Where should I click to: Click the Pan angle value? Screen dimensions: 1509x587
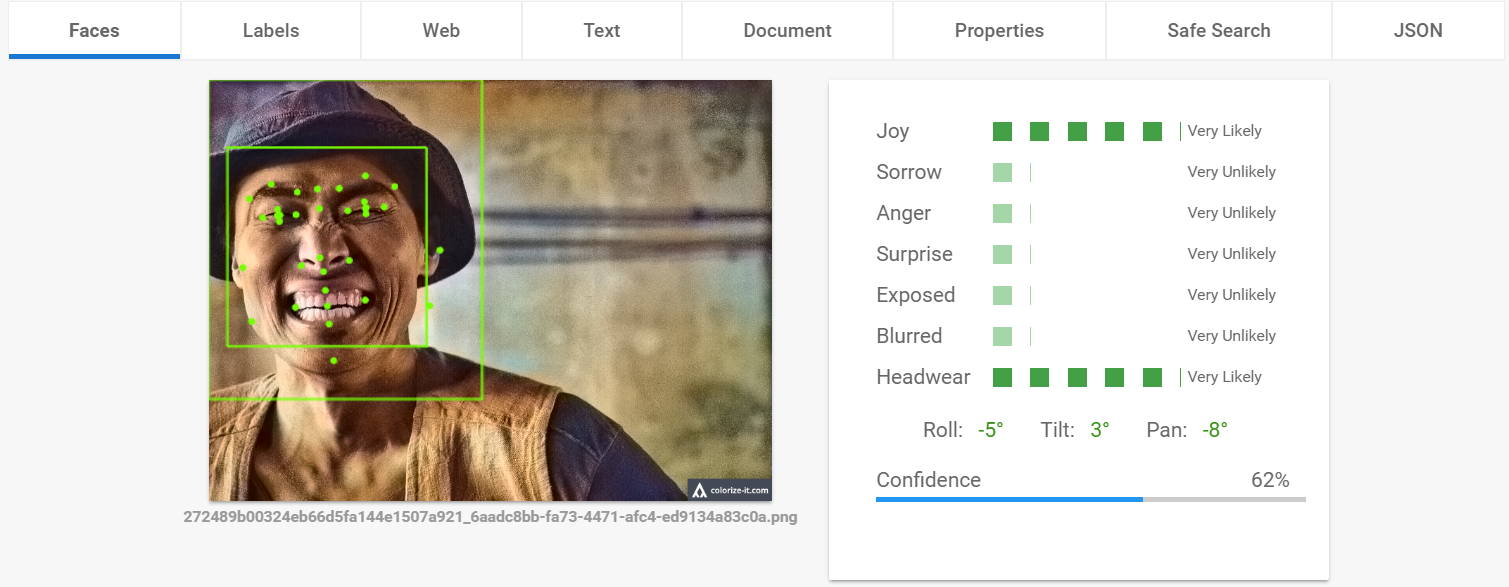[x=1214, y=430]
